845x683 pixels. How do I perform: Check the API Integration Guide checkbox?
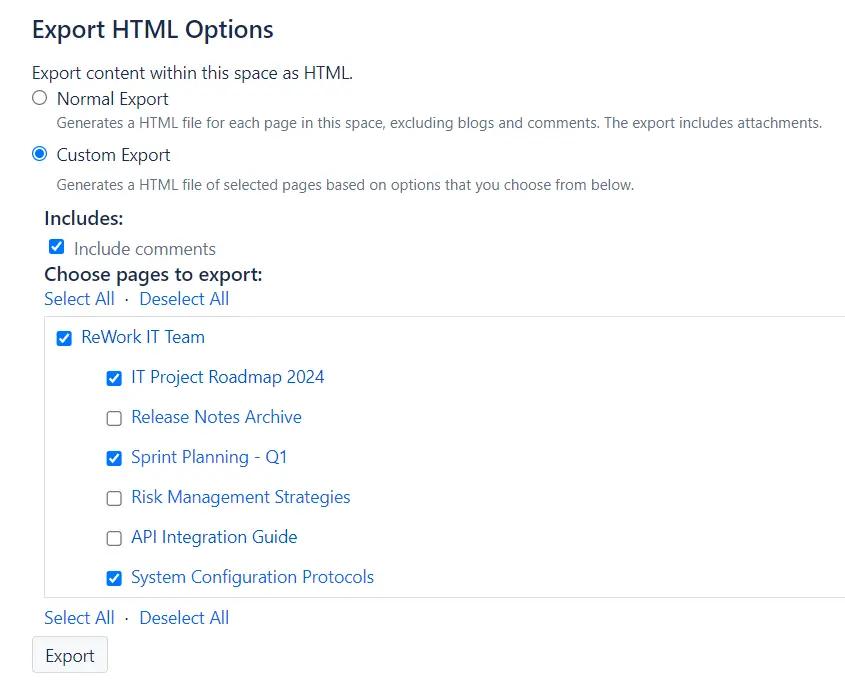[114, 537]
